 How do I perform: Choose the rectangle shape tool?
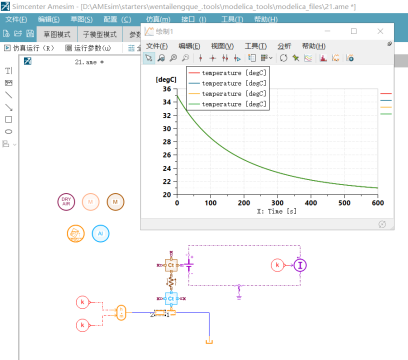(x=9, y=119)
